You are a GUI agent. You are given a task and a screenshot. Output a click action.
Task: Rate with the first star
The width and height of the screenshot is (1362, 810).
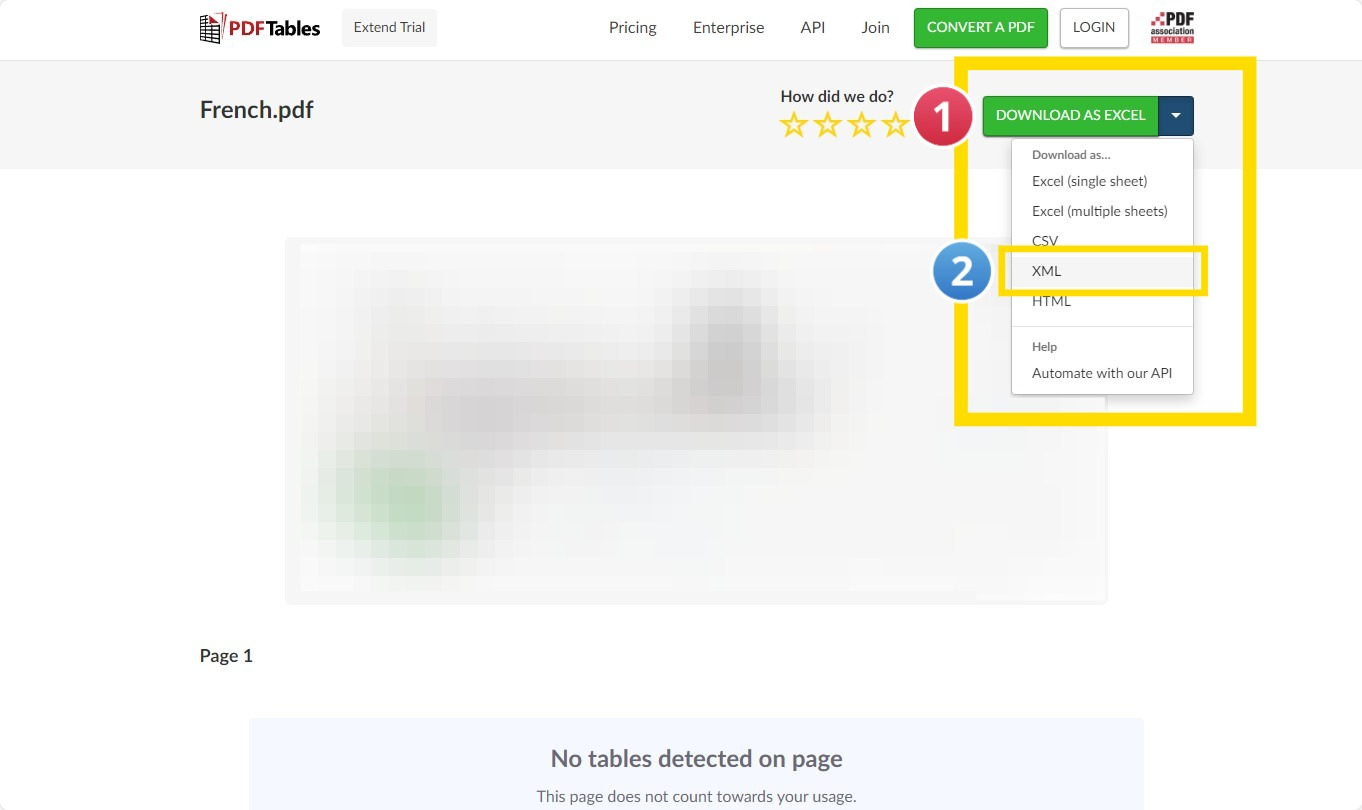[x=794, y=125]
